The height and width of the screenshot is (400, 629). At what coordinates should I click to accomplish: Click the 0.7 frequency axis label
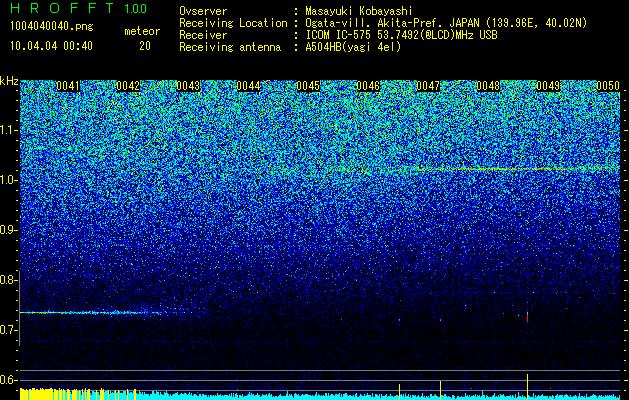pyautogui.click(x=8, y=330)
